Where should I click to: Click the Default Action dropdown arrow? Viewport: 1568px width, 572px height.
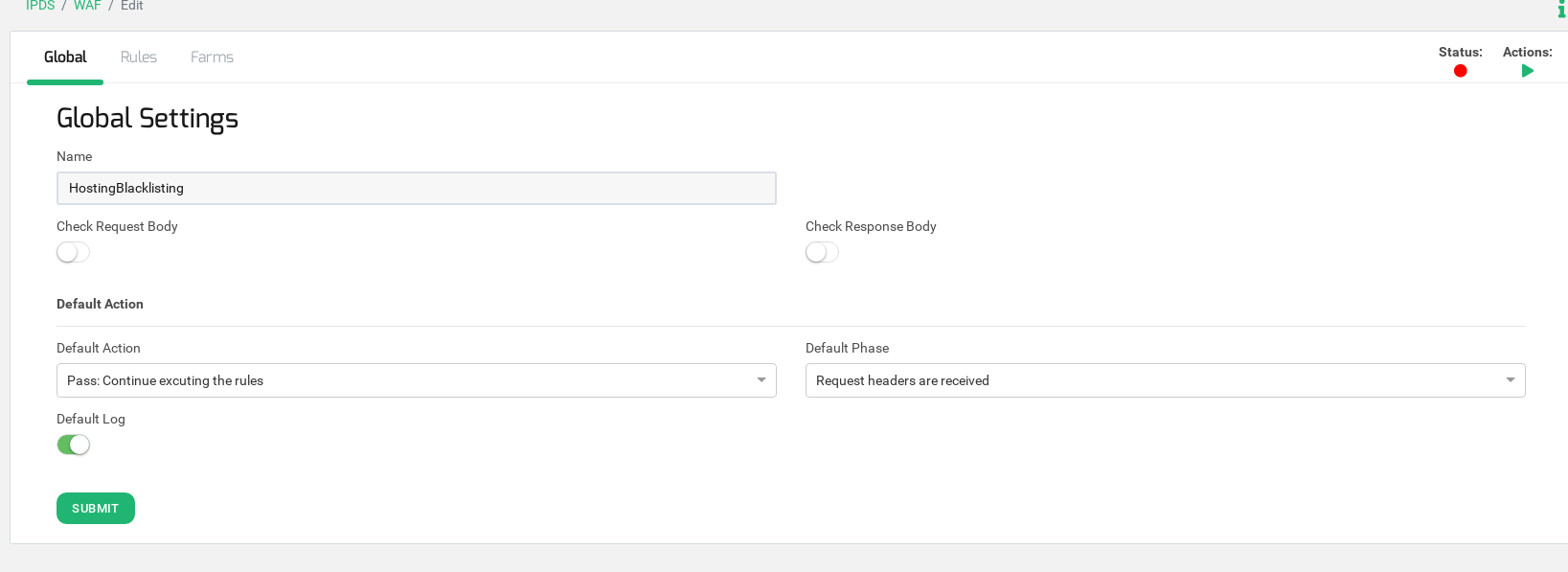761,380
